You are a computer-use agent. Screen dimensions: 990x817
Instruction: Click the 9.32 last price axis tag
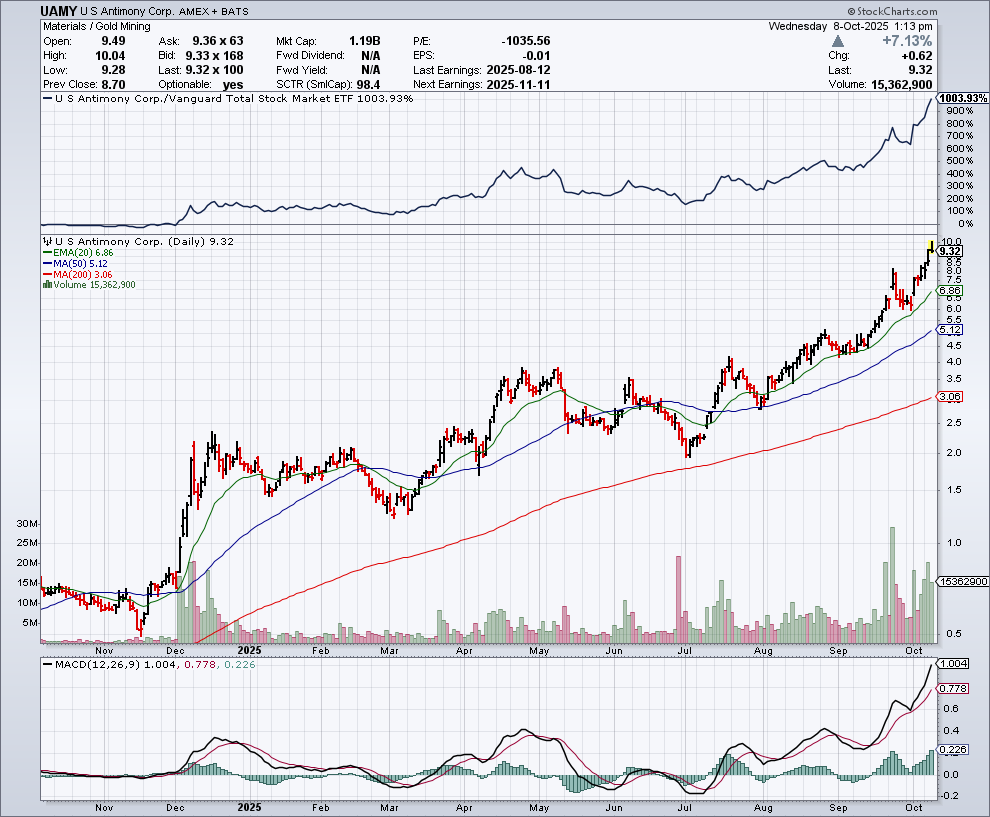point(949,251)
